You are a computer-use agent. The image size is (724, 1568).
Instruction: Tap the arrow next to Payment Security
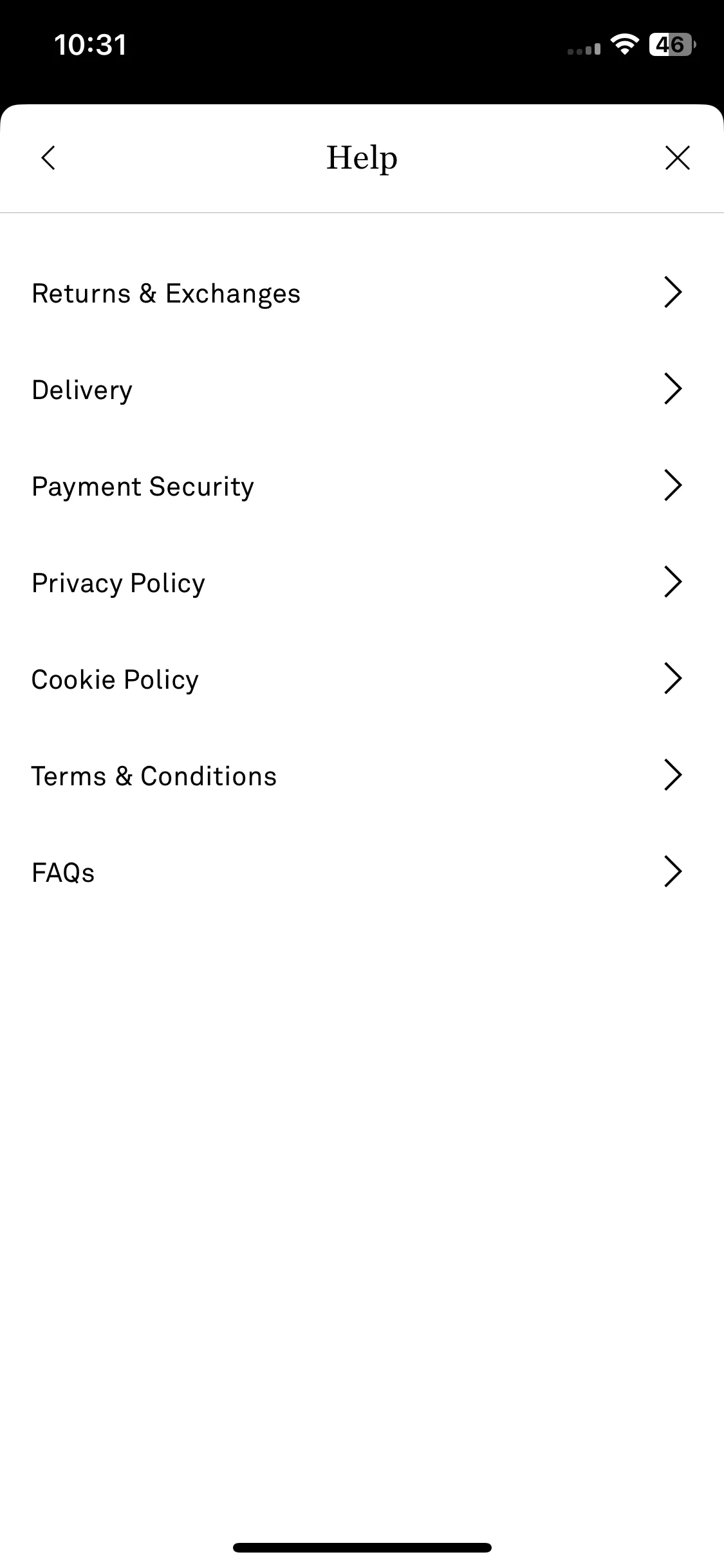click(x=673, y=485)
